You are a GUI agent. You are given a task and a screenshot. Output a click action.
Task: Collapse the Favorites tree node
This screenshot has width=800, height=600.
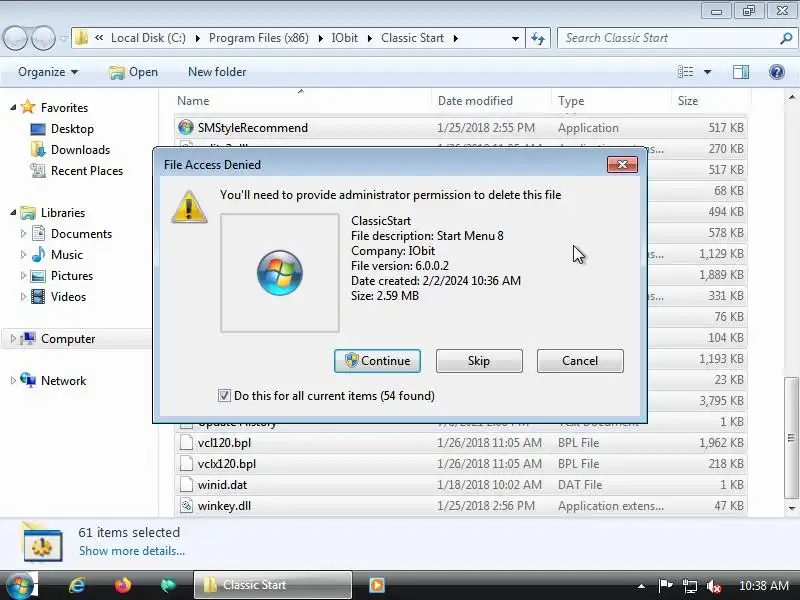[13, 108]
